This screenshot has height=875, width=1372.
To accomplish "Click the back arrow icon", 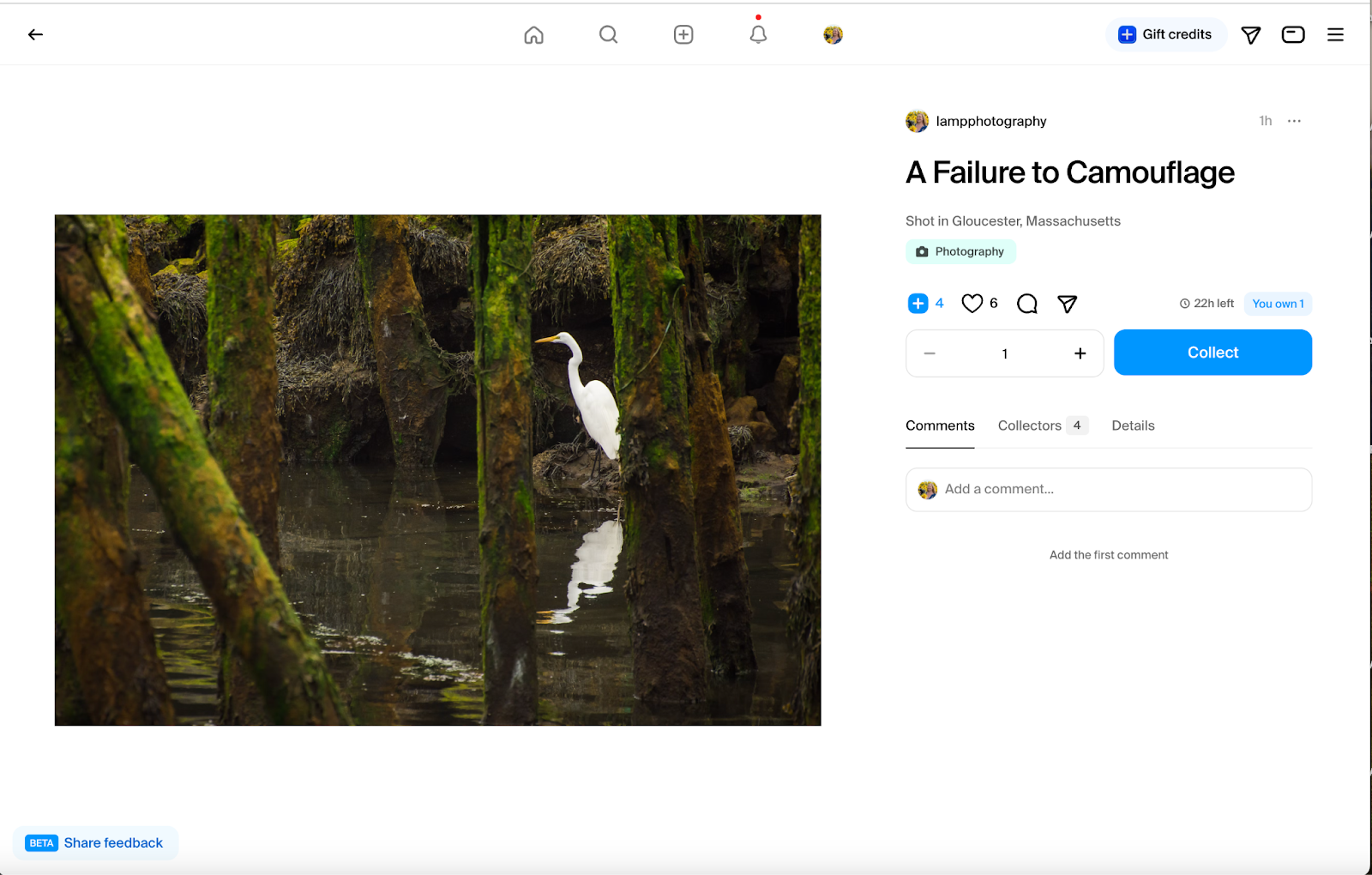I will pyautogui.click(x=35, y=34).
